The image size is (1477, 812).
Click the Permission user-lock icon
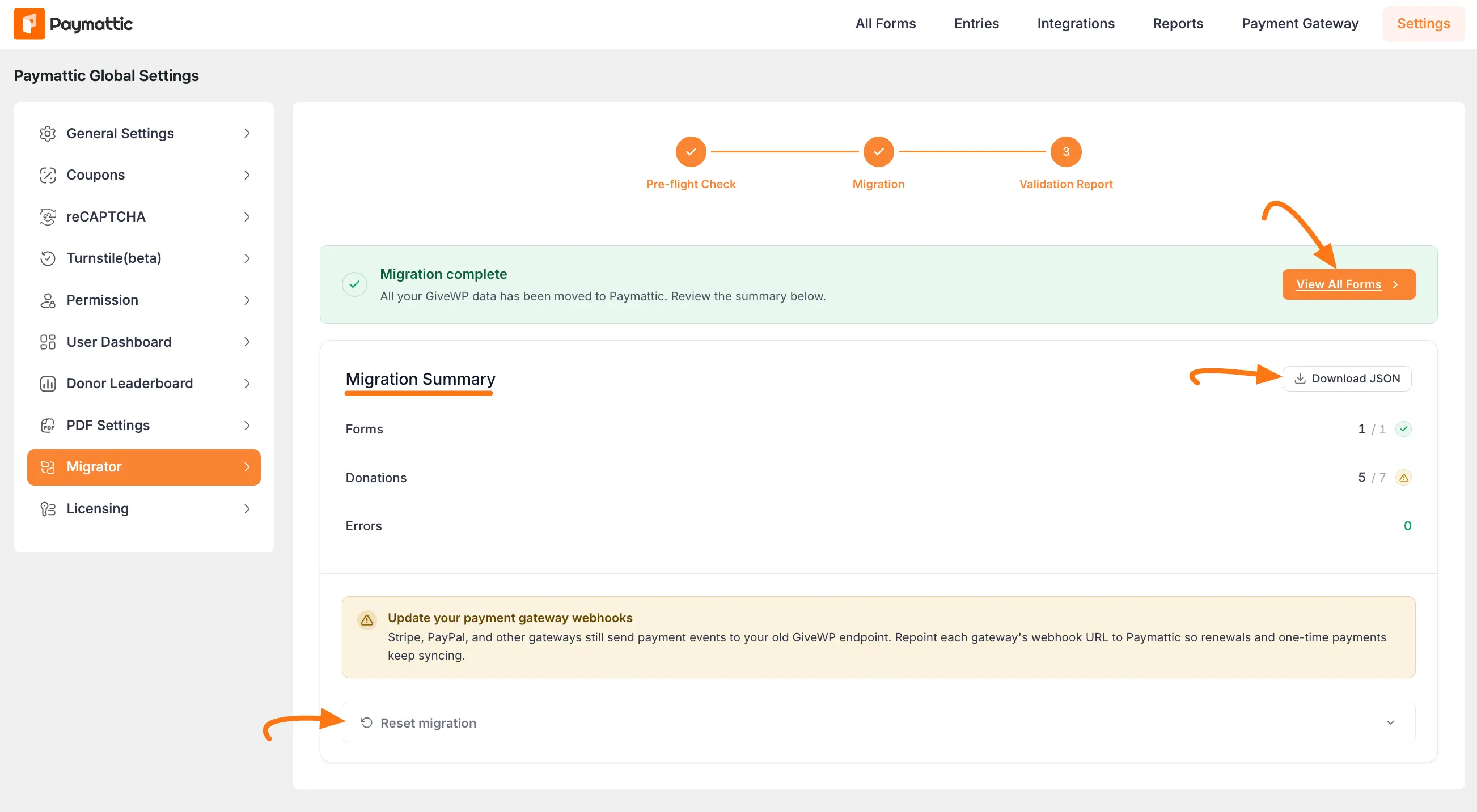pos(48,300)
